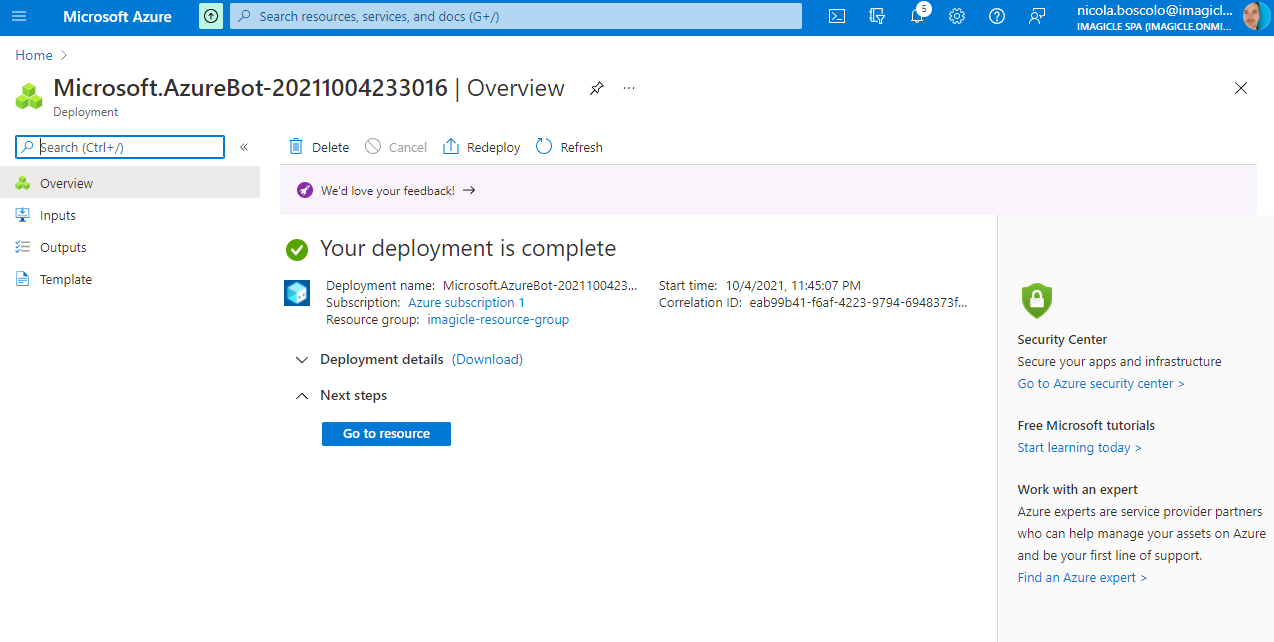Open the notifications bell
Screen dimensions: 1274x642
[x=917, y=16]
